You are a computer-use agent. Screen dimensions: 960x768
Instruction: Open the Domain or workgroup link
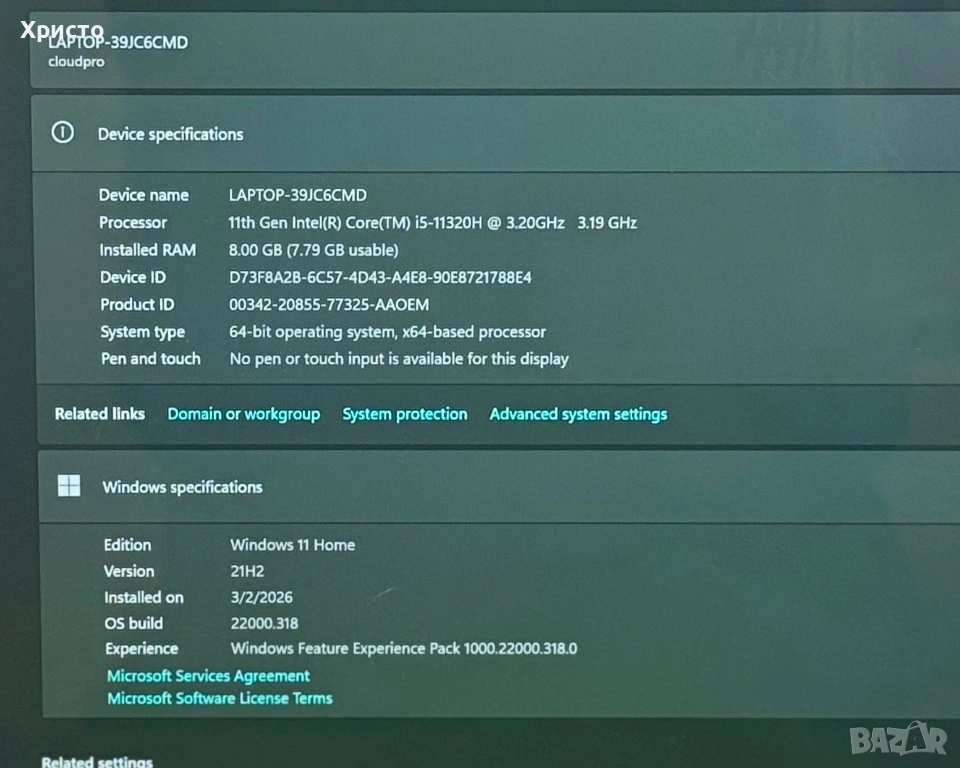click(x=243, y=414)
